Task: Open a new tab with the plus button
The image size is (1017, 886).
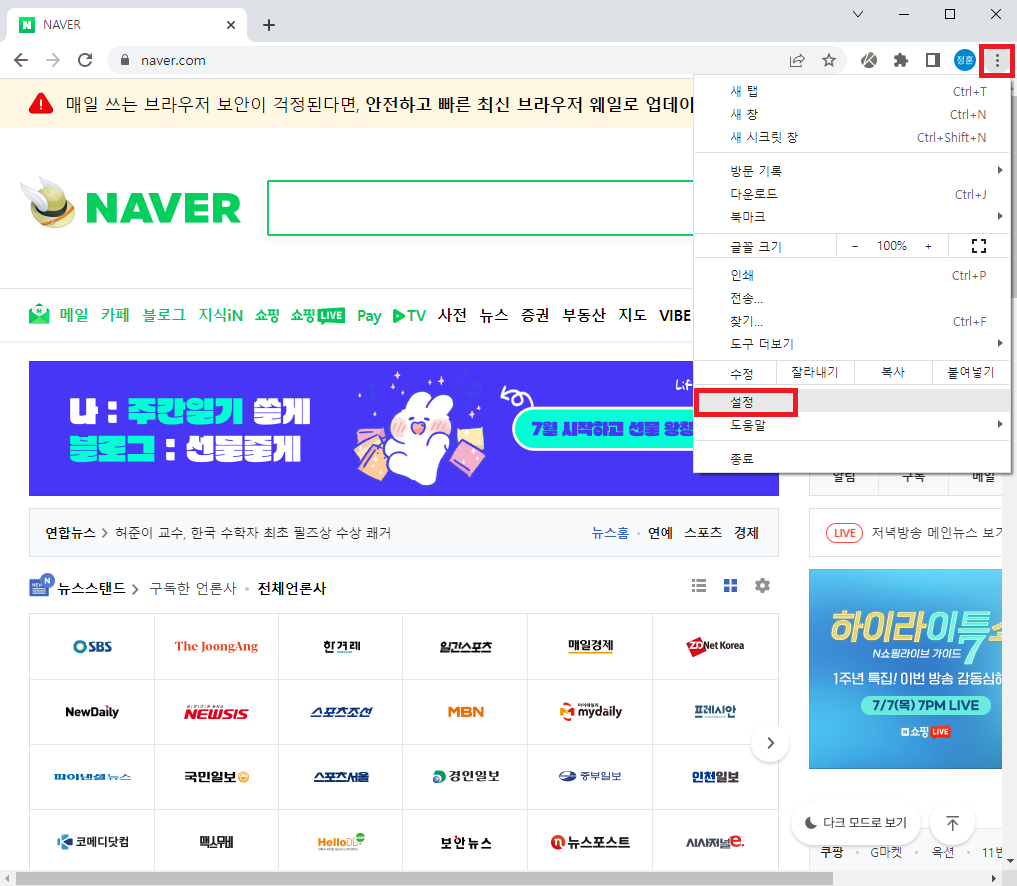Action: click(269, 25)
